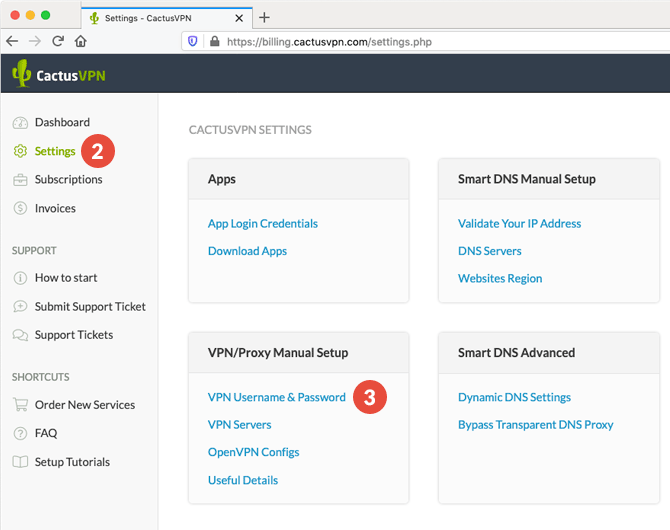Click the Settings gear icon in sidebar
Screen dimensions: 670x530
tap(20, 151)
